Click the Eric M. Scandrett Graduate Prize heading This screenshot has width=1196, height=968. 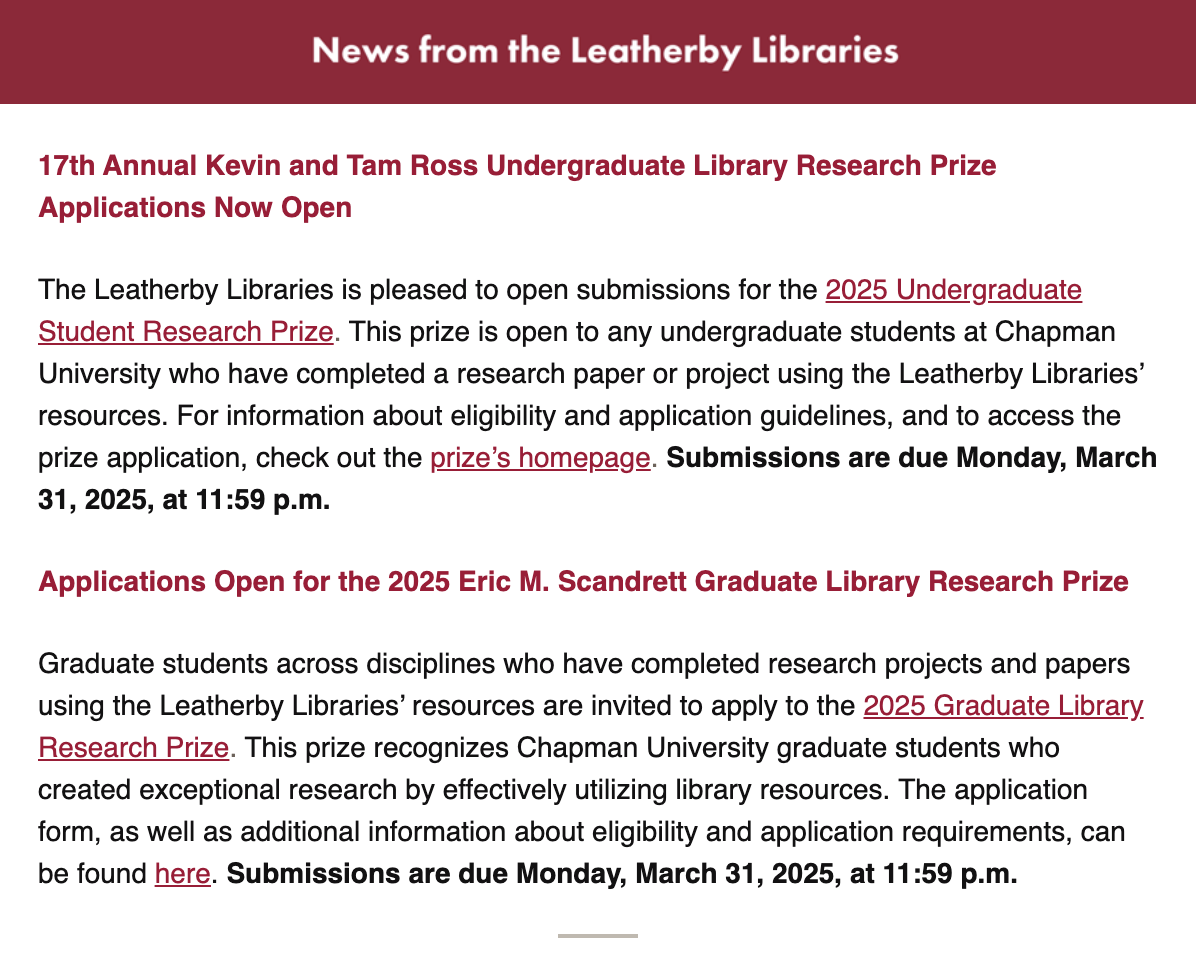pyautogui.click(x=583, y=581)
